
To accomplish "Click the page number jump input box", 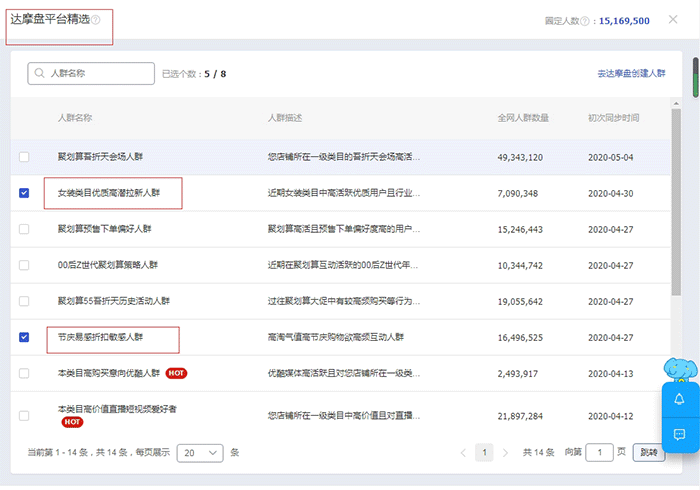I will tap(599, 453).
